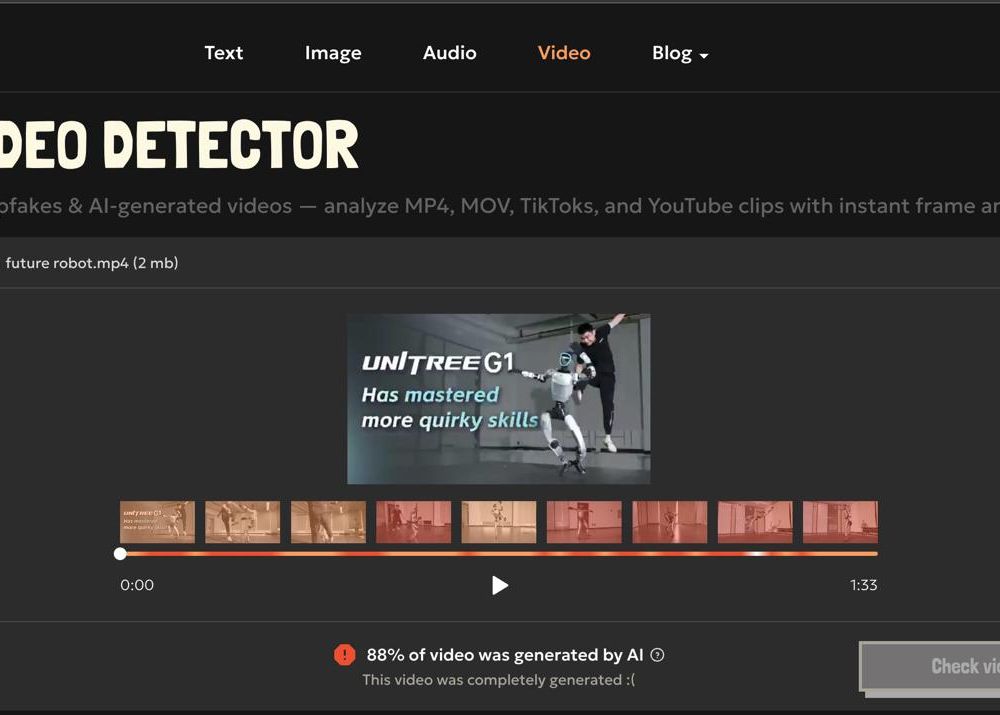Open the Unitree G1 video preview
Image resolution: width=1000 pixels, height=715 pixels.
tap(499, 399)
